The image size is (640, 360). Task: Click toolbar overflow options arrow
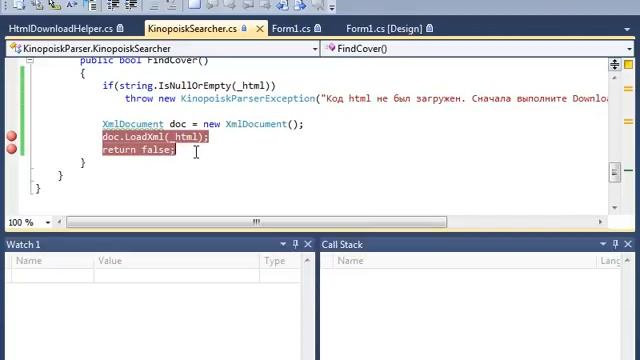[x=332, y=7]
